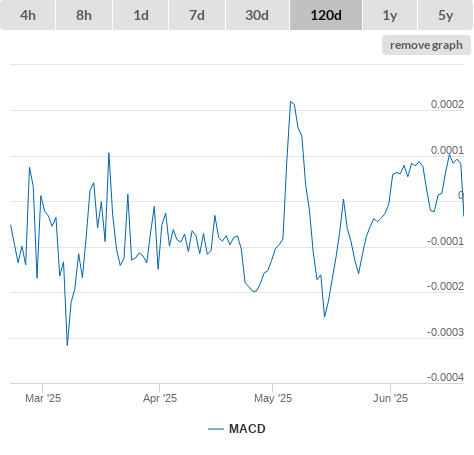Click the -0.0003 y-axis label

click(x=446, y=332)
